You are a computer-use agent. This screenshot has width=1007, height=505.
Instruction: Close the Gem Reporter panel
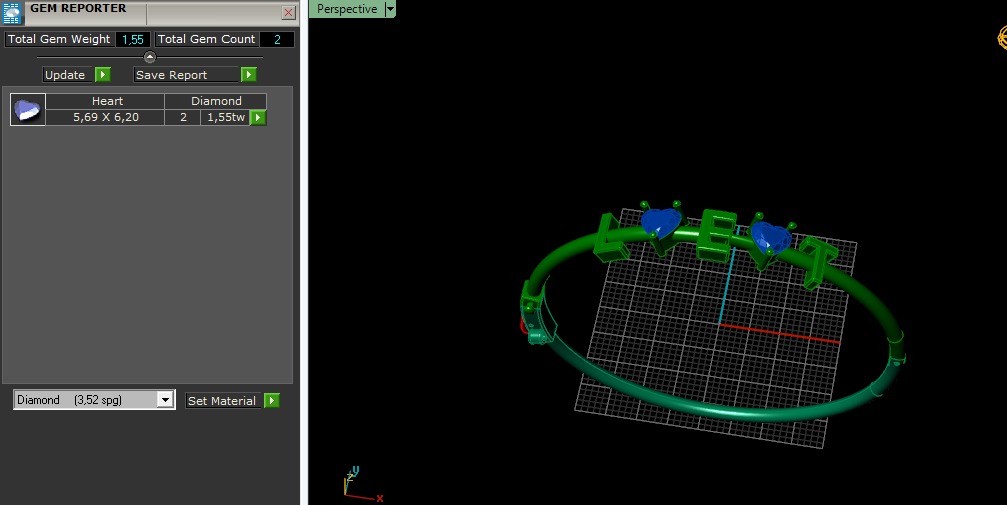[288, 12]
